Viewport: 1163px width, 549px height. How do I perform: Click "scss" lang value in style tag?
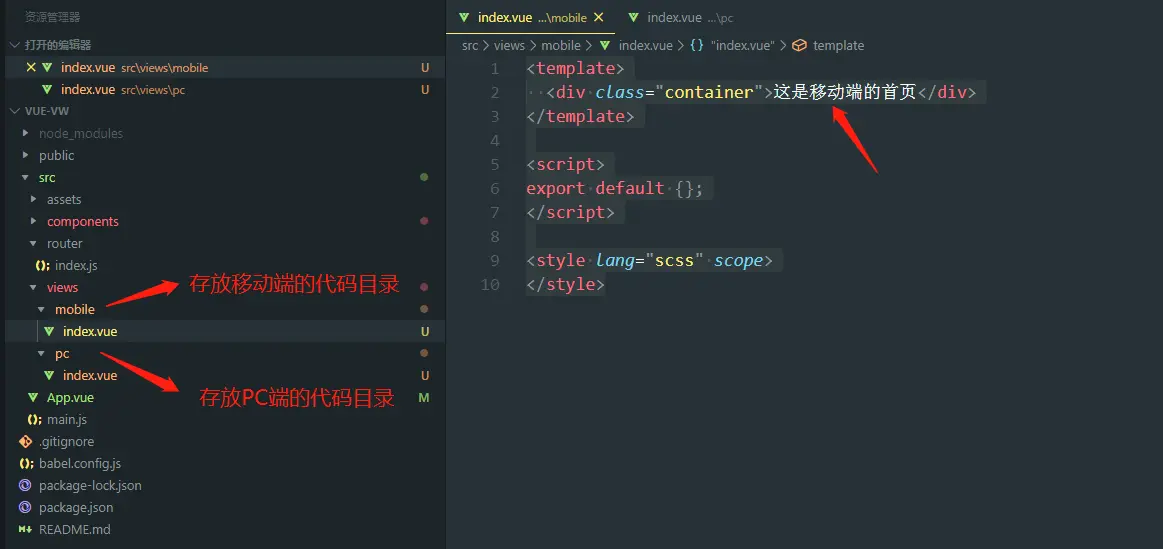[x=674, y=261]
